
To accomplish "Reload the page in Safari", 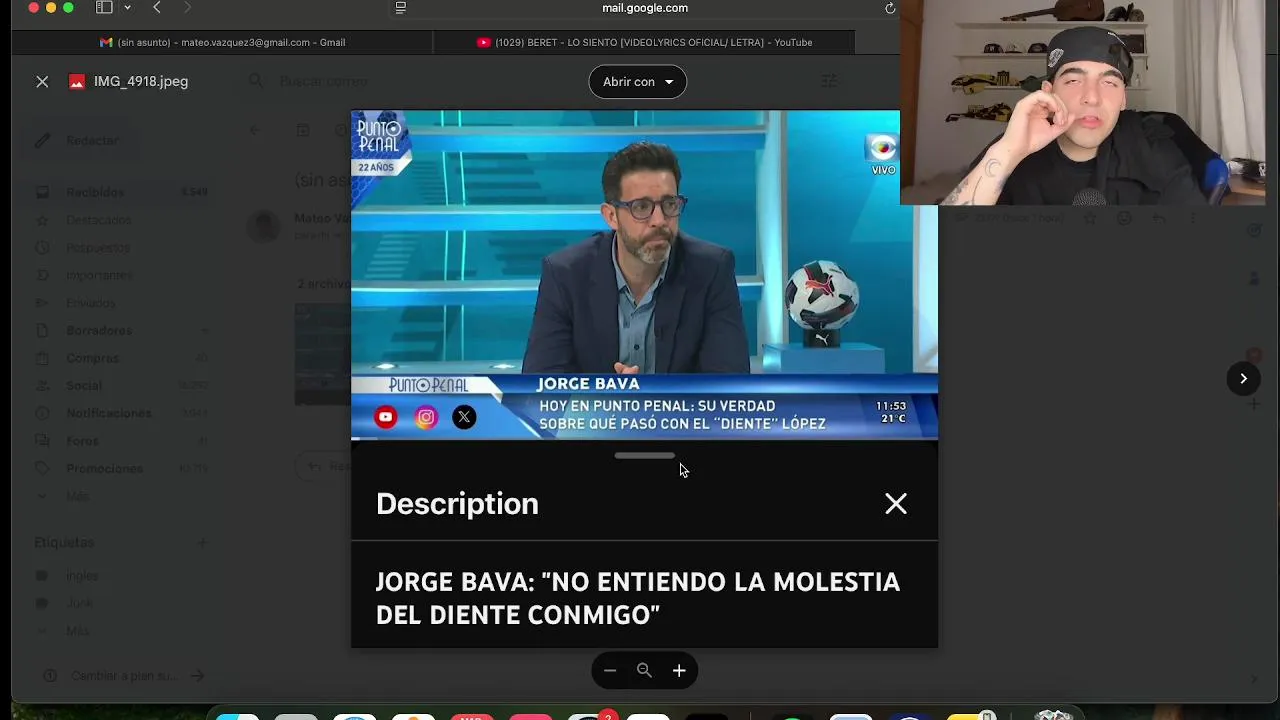I will (890, 8).
